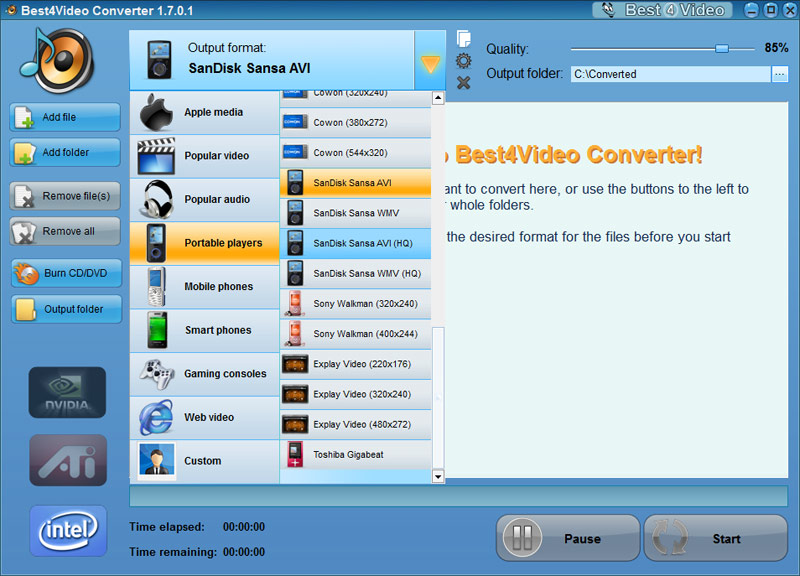Click the Add folder button
The image size is (800, 576).
click(65, 152)
